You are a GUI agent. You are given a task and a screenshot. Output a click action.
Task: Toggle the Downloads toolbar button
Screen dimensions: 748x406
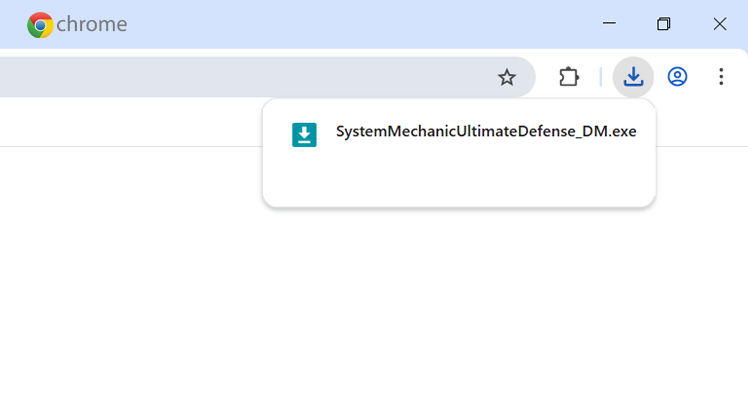633,77
